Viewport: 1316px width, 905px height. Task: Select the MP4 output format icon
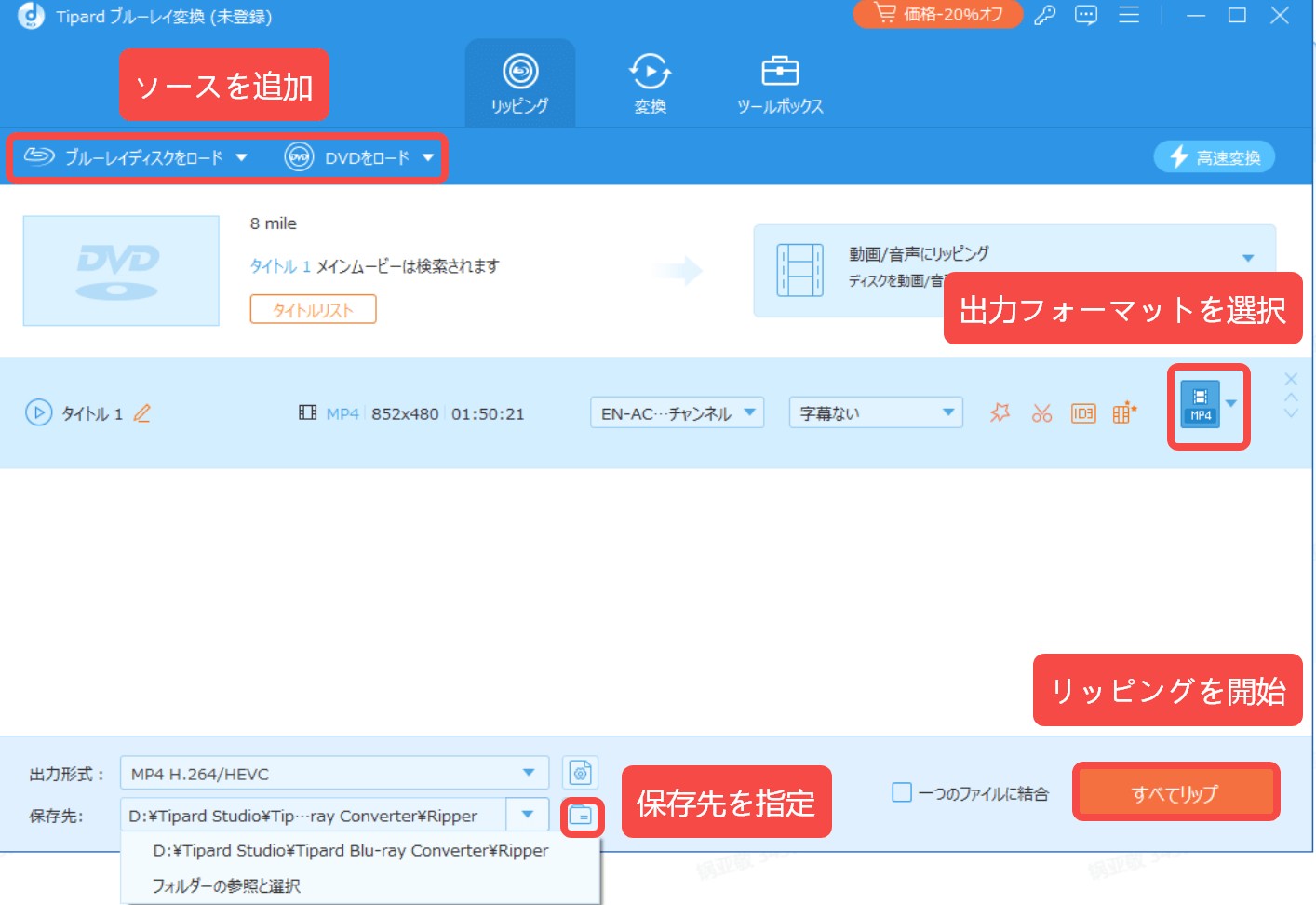point(1200,405)
